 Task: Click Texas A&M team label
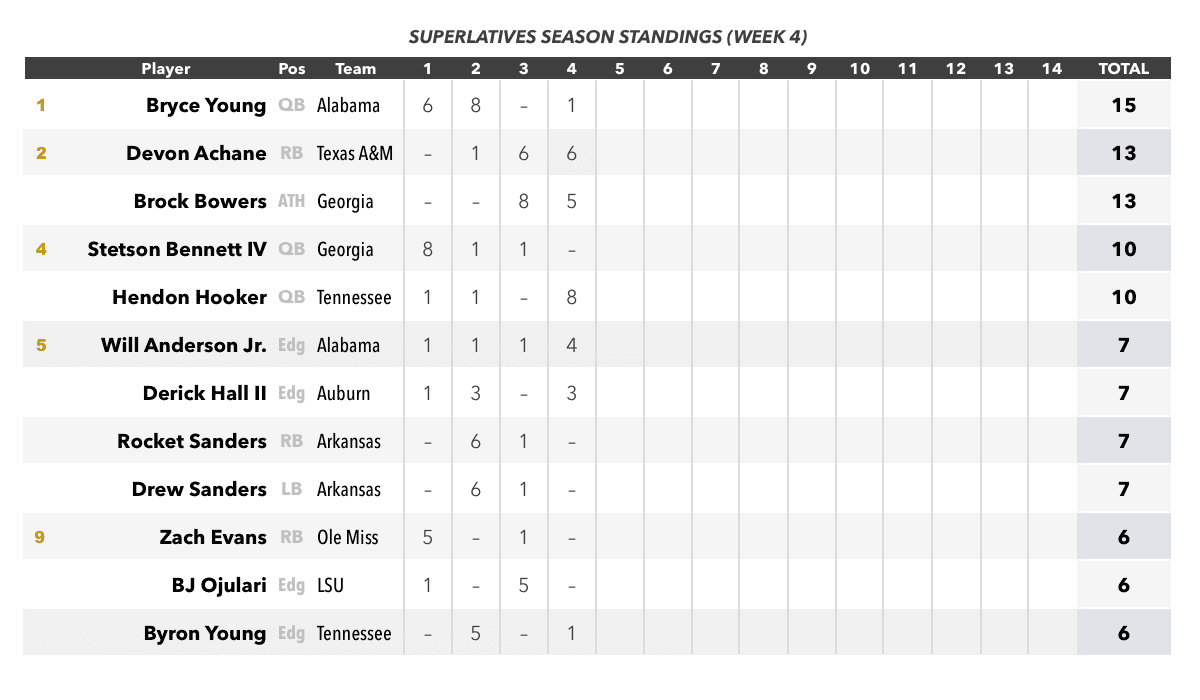355,153
